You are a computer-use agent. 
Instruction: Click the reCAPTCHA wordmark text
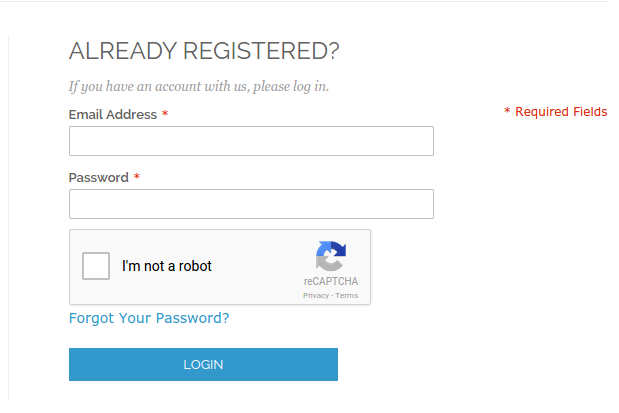coord(331,281)
